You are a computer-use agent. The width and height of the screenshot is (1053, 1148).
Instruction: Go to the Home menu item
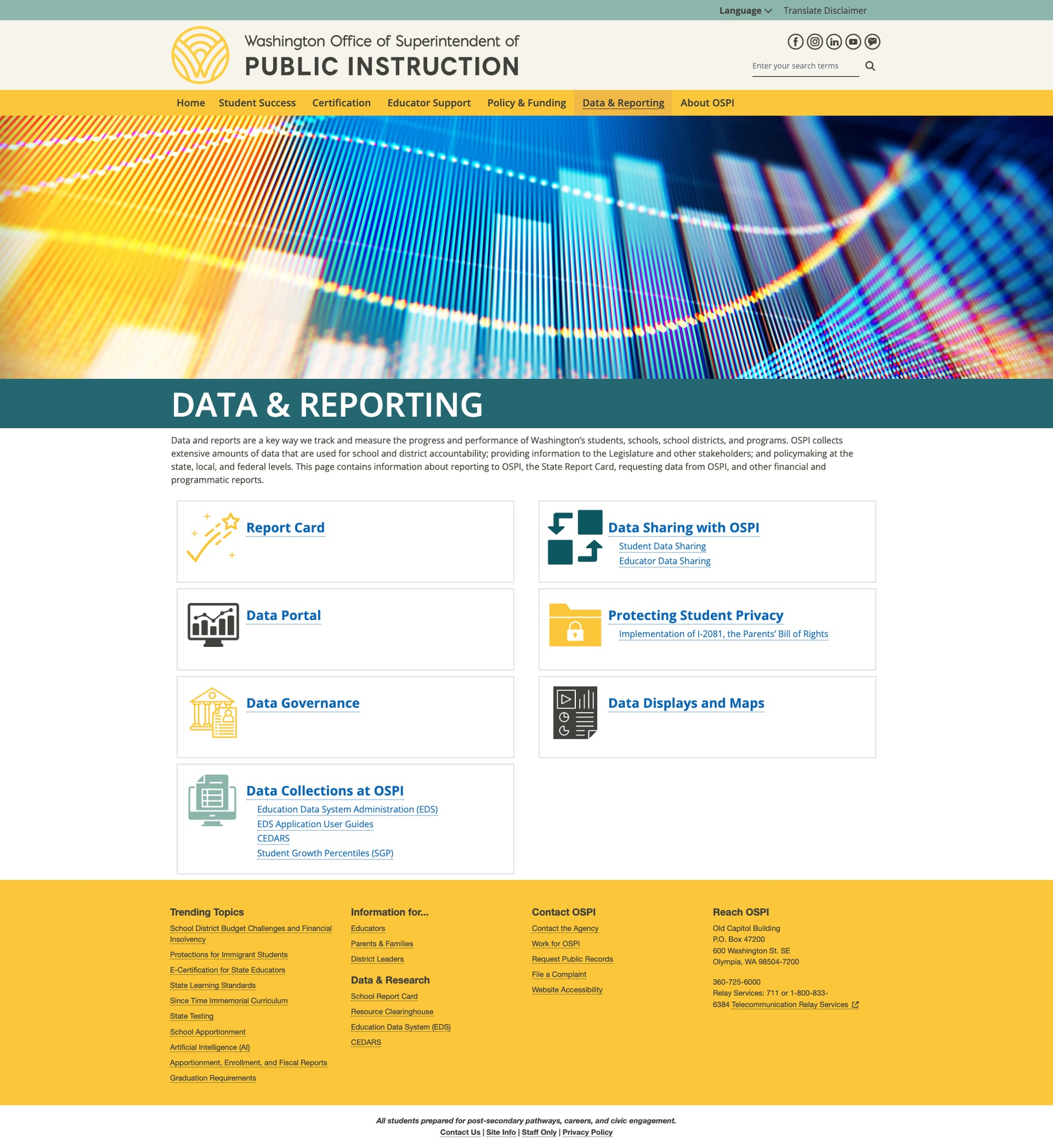191,103
